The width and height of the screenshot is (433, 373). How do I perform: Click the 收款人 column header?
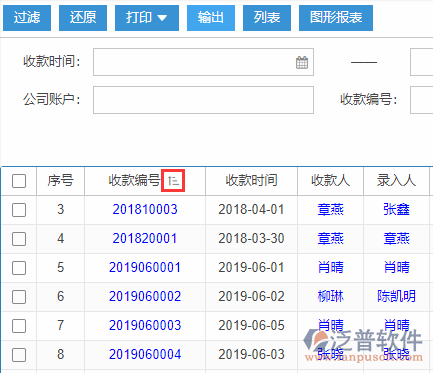[330, 181]
